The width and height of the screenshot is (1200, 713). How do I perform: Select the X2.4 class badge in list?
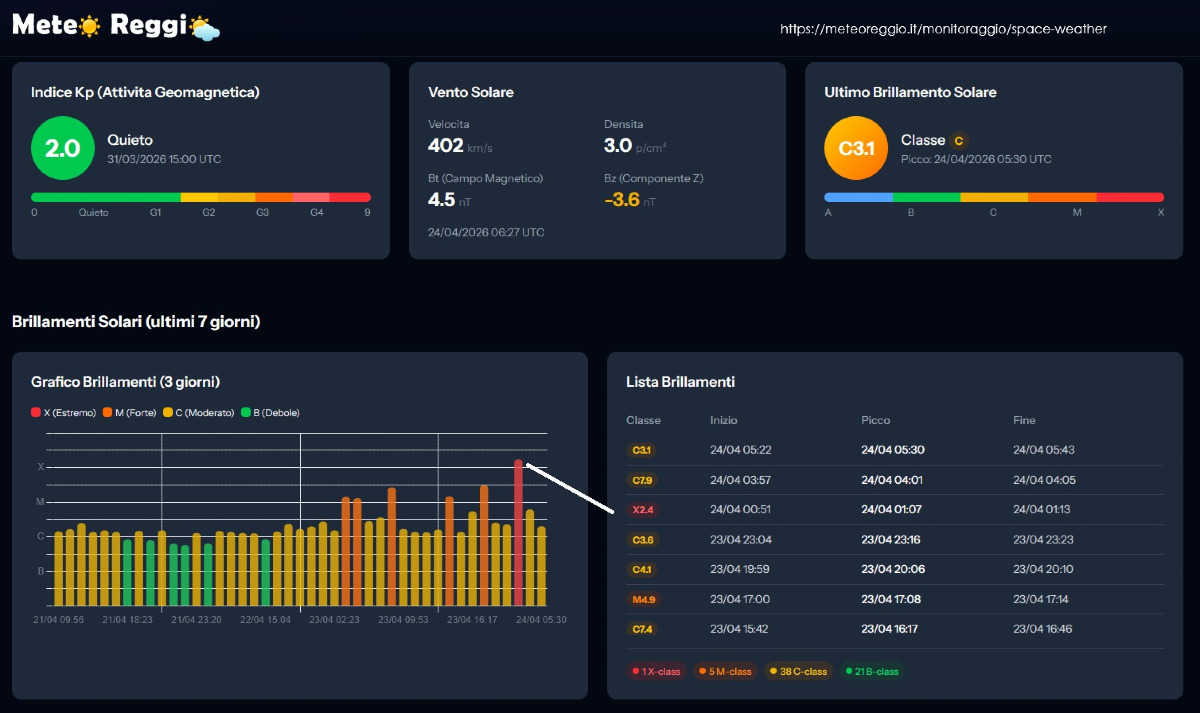641,509
